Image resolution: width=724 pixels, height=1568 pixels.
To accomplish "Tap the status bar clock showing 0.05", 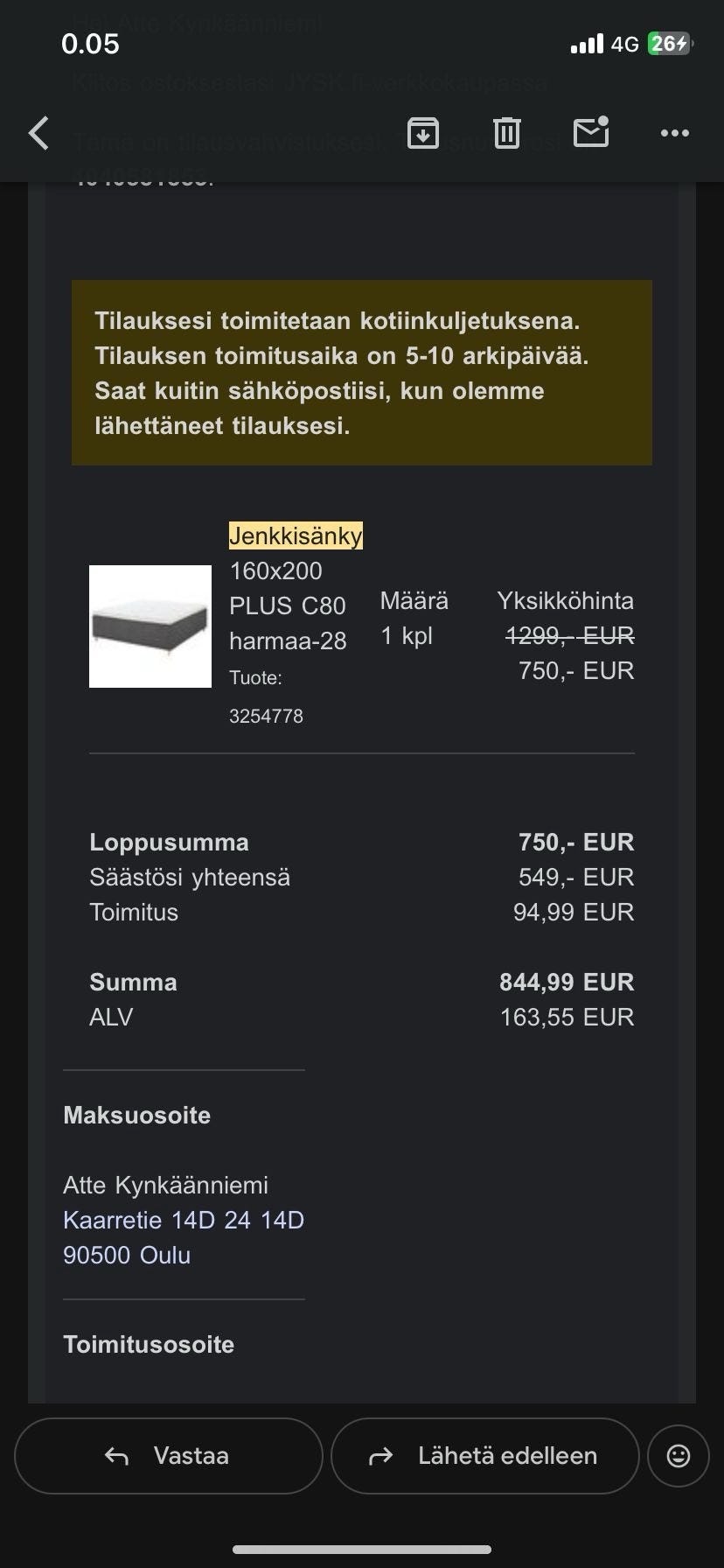I will click(x=90, y=44).
